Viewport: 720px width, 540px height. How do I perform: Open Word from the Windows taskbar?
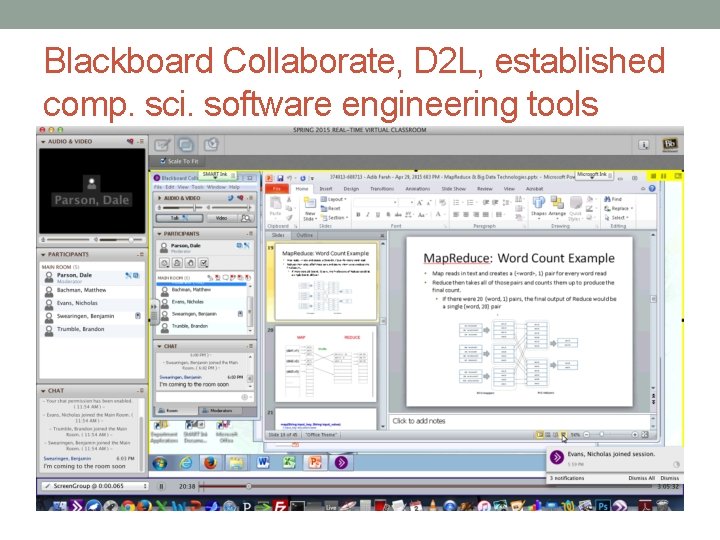[263, 463]
